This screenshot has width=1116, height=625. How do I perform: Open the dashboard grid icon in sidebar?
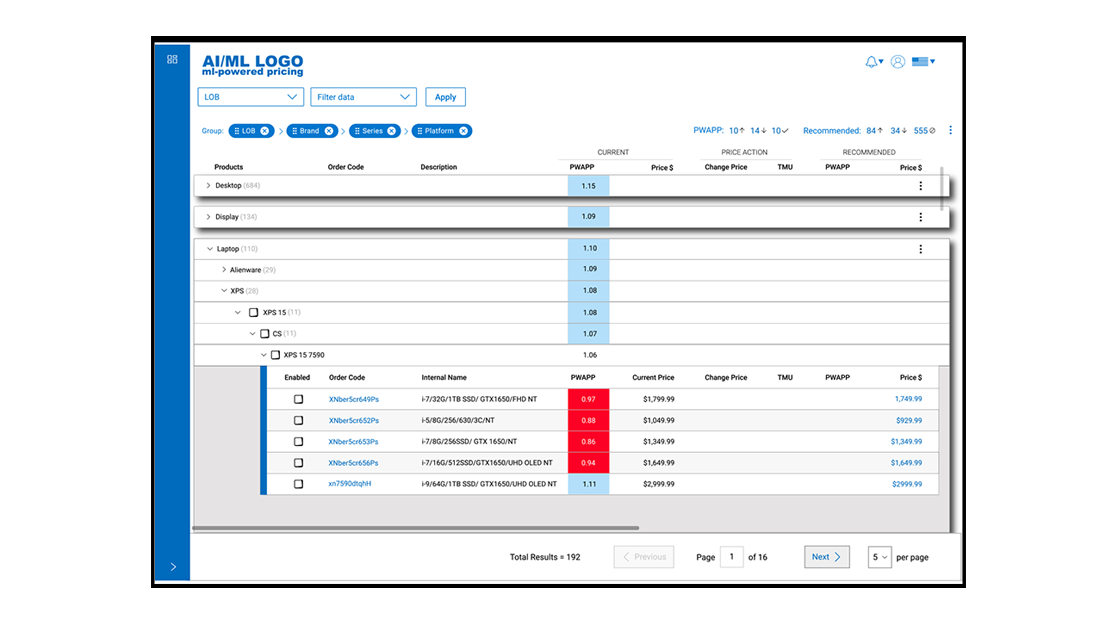pos(172,60)
